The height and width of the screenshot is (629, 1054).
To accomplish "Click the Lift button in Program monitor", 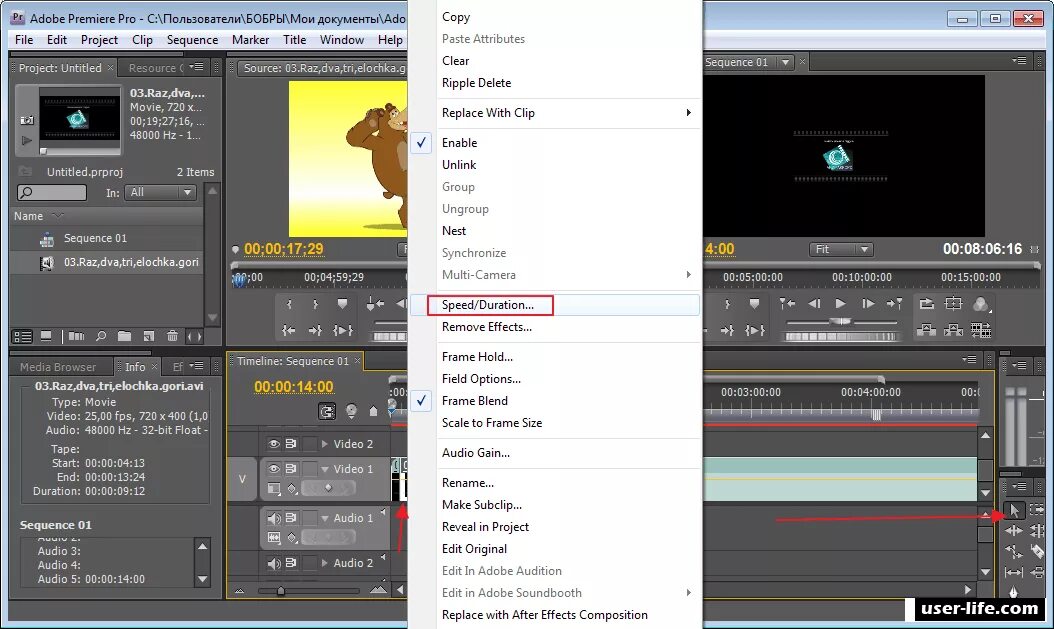I will (x=926, y=330).
